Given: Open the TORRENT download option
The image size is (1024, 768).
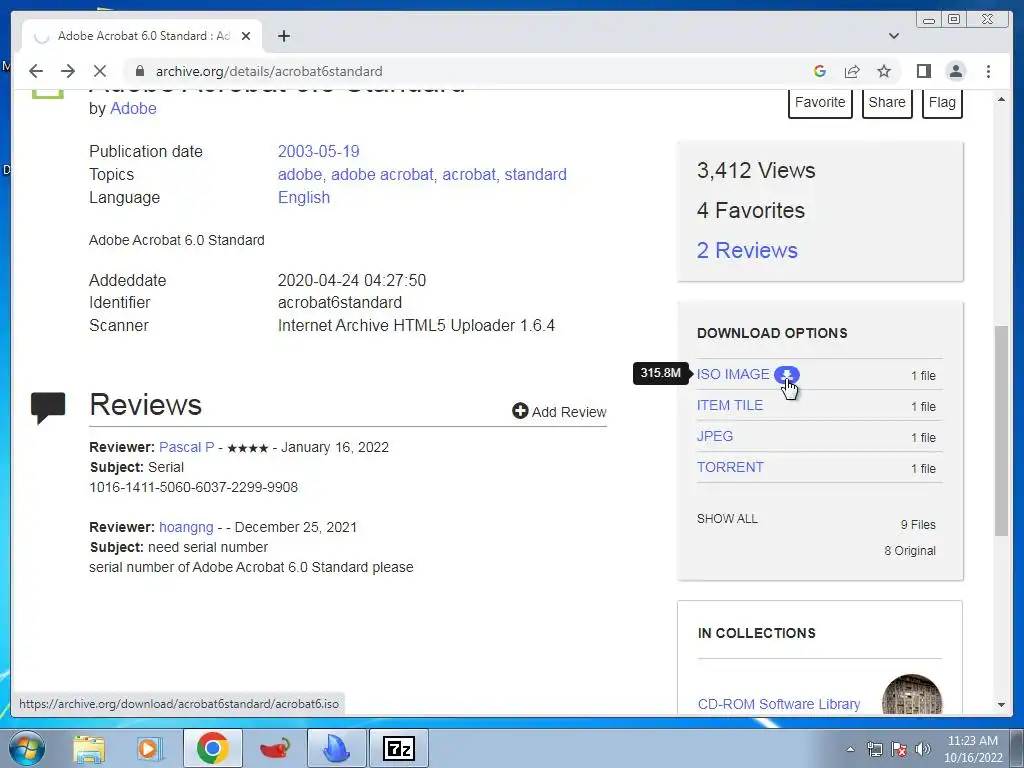Looking at the screenshot, I should (x=730, y=467).
